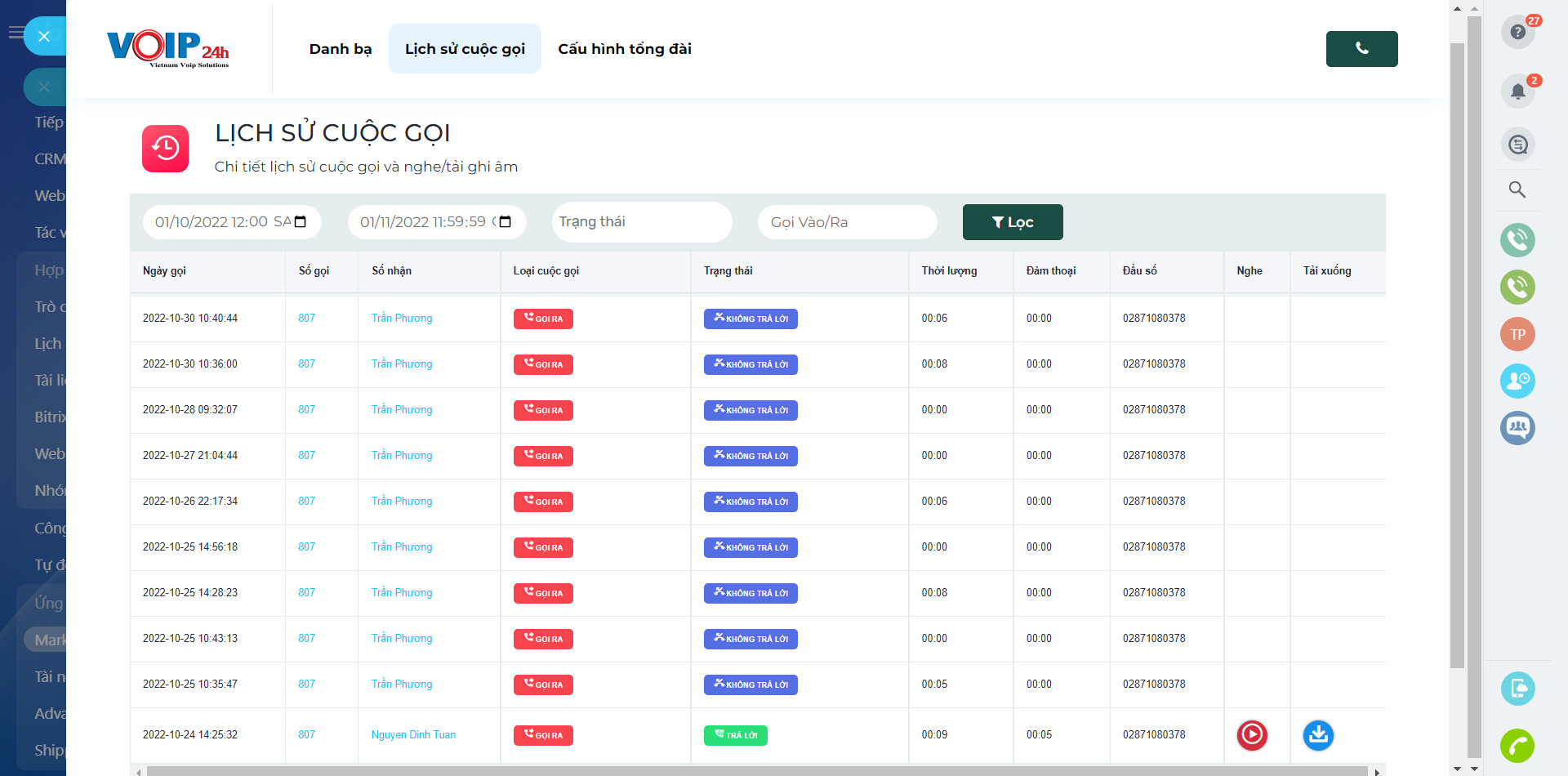
Task: Open the TP user avatar
Action: [x=1517, y=334]
